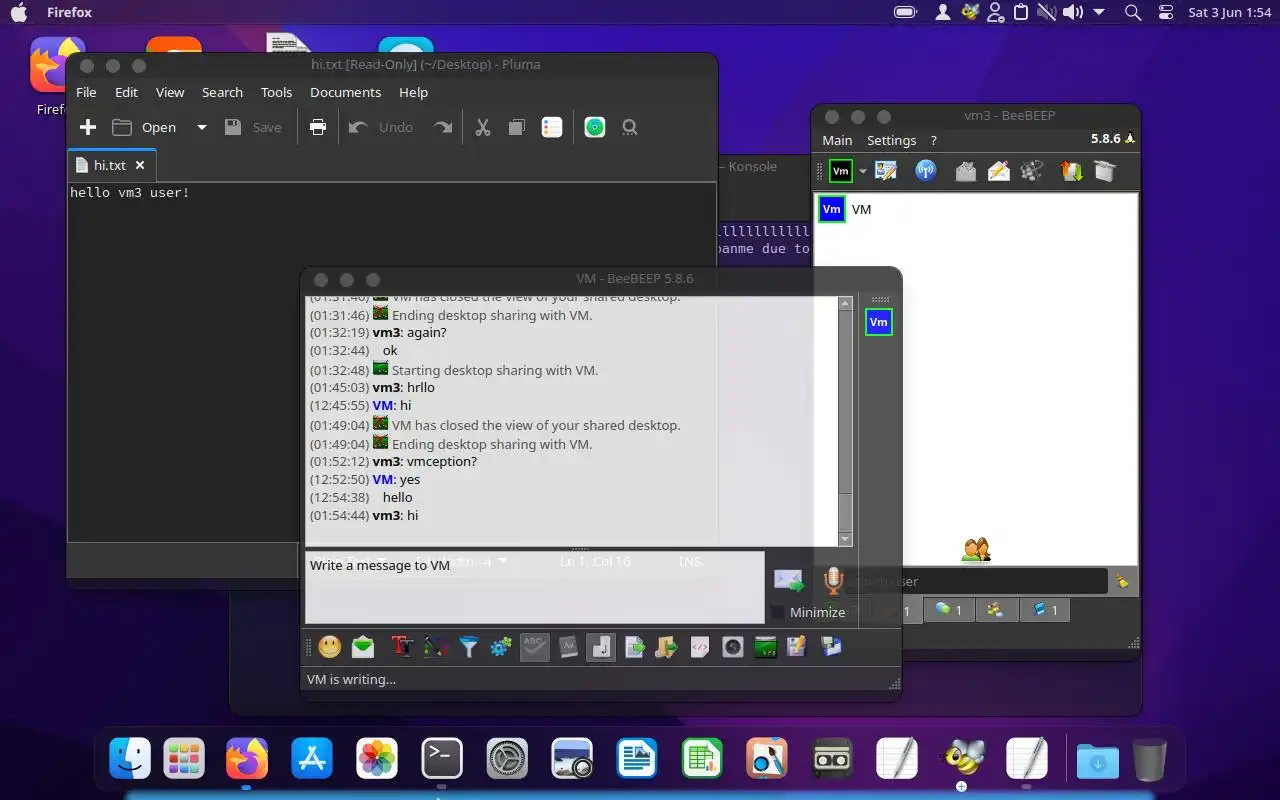Click the Vm status avatar in BeeBEEP toolbar
The width and height of the screenshot is (1280, 800).
coord(841,171)
